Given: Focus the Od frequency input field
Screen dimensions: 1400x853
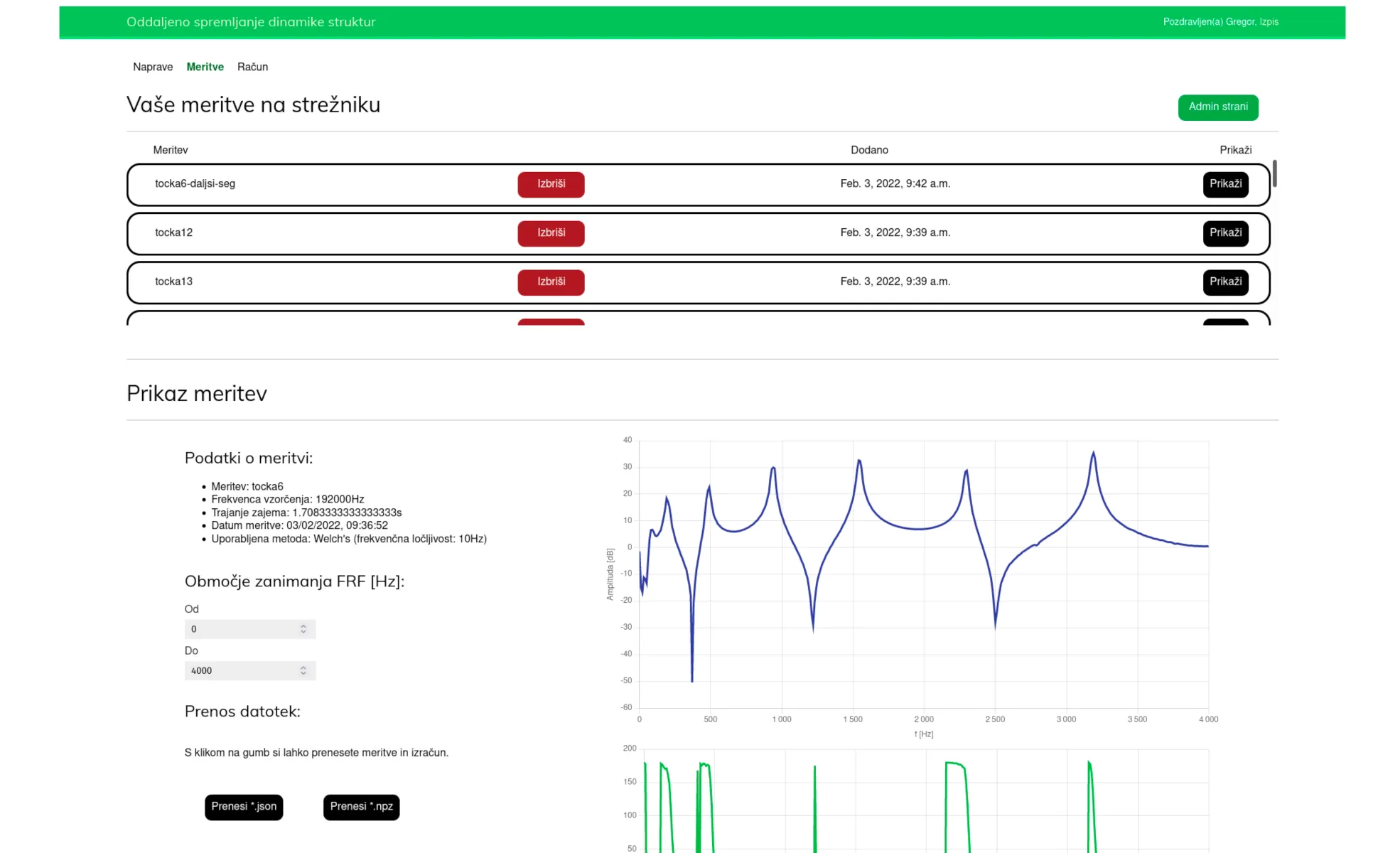Looking at the screenshot, I should (x=250, y=629).
